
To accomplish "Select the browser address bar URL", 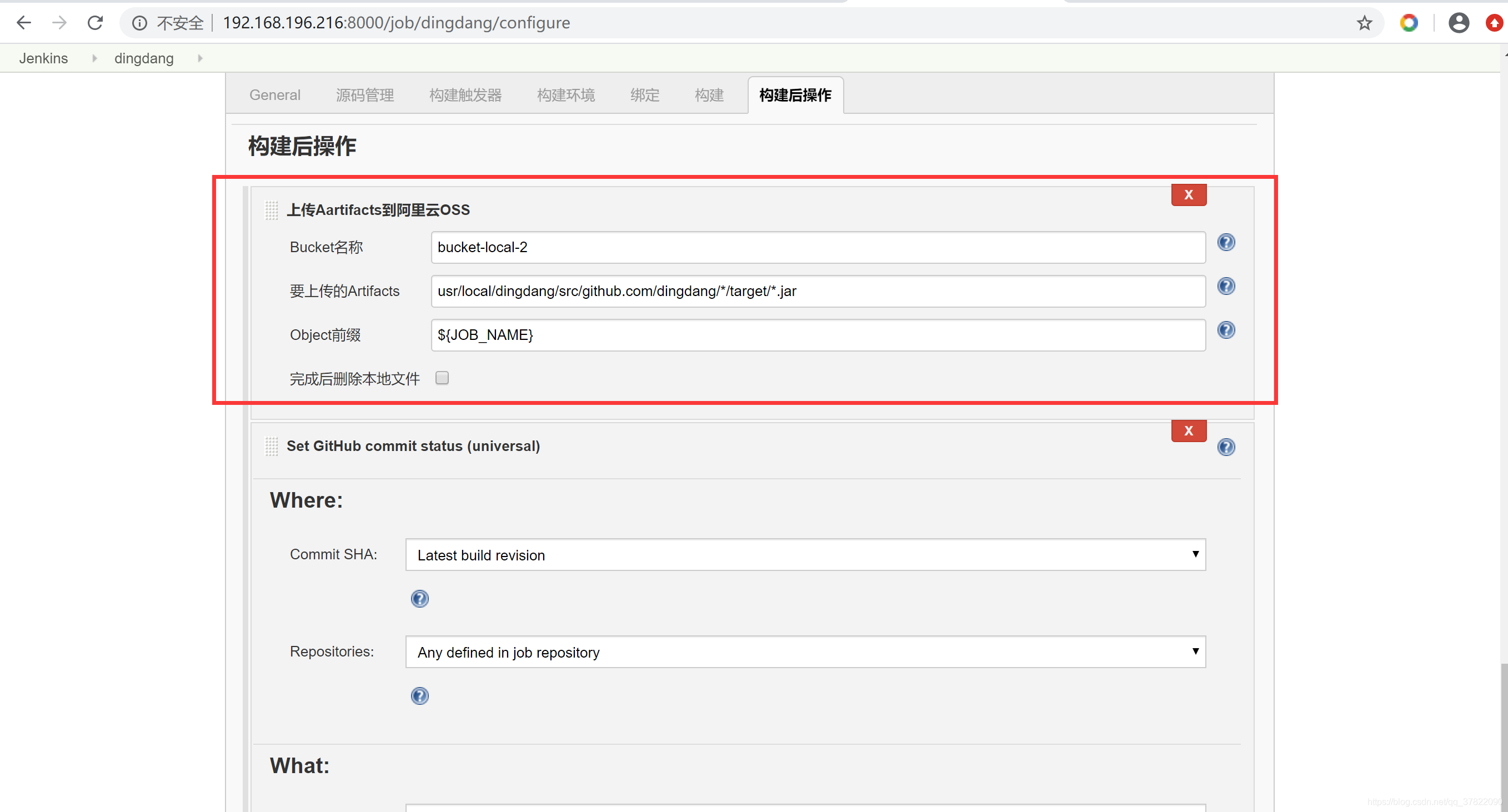I will point(397,23).
